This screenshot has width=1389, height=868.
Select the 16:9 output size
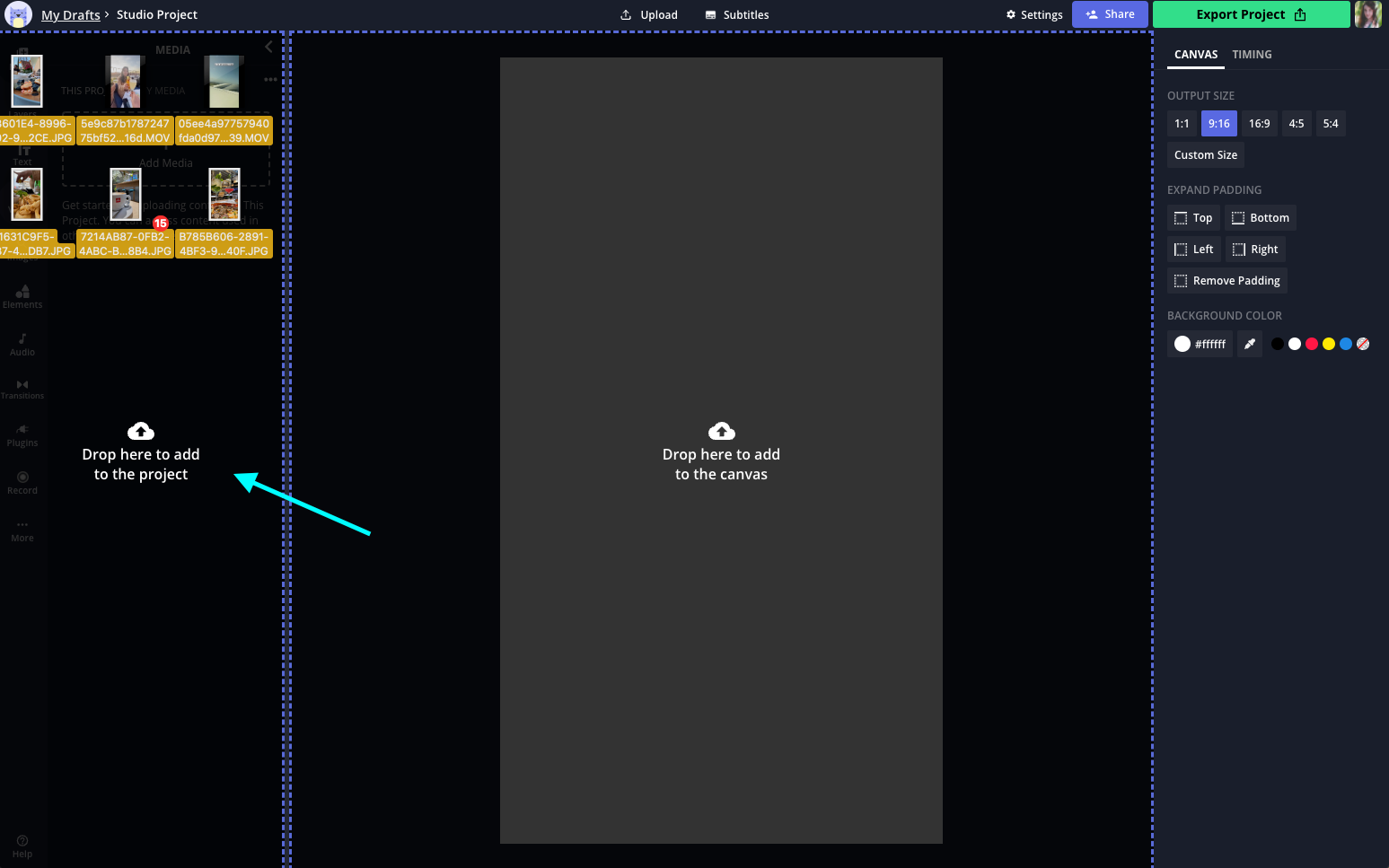pos(1259,124)
